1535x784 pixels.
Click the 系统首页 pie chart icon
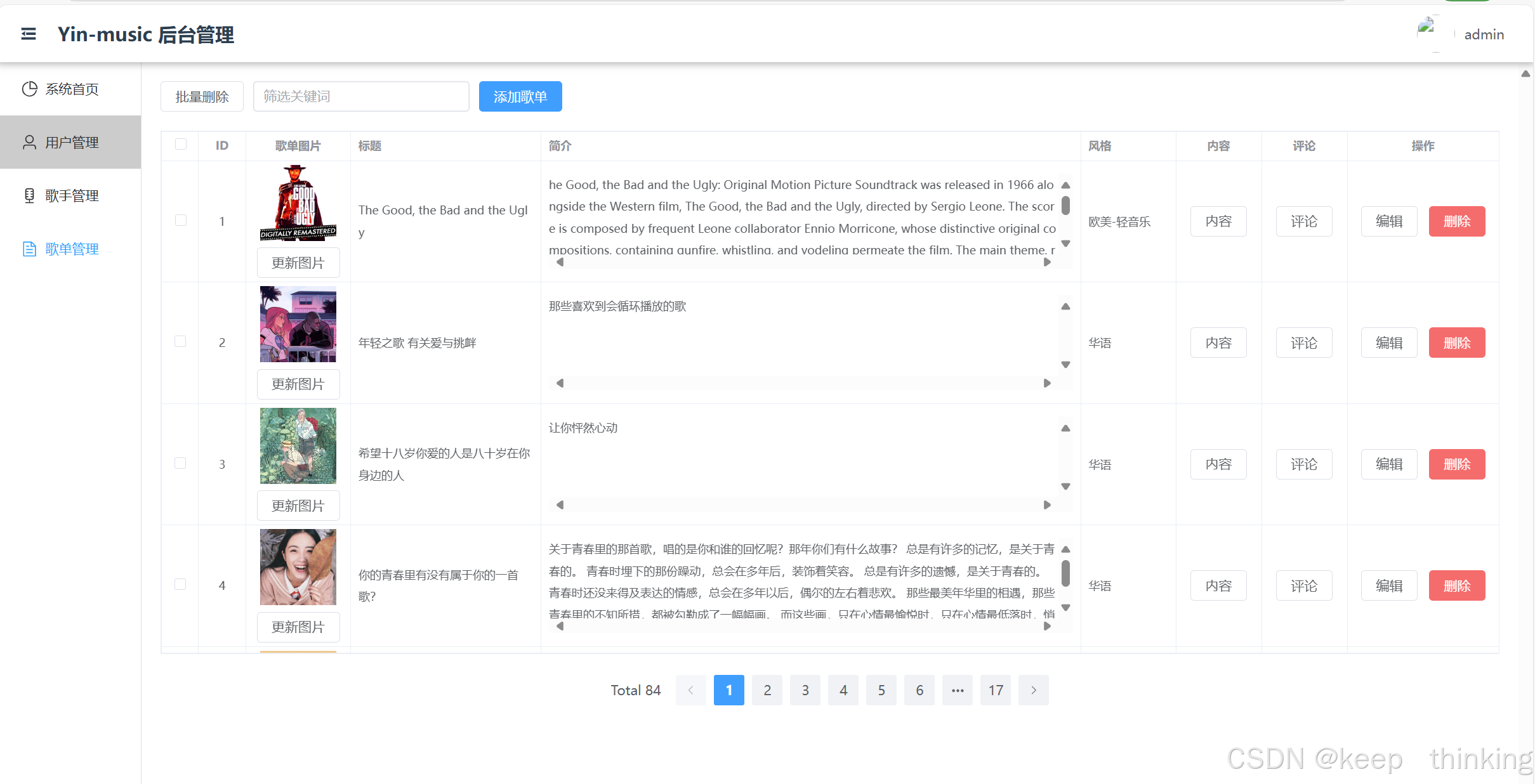pos(29,89)
